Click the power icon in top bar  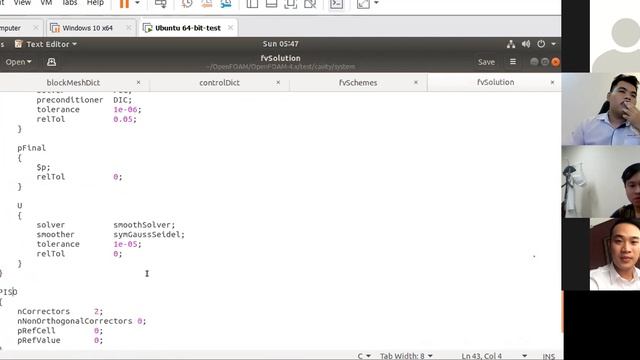[541, 44]
